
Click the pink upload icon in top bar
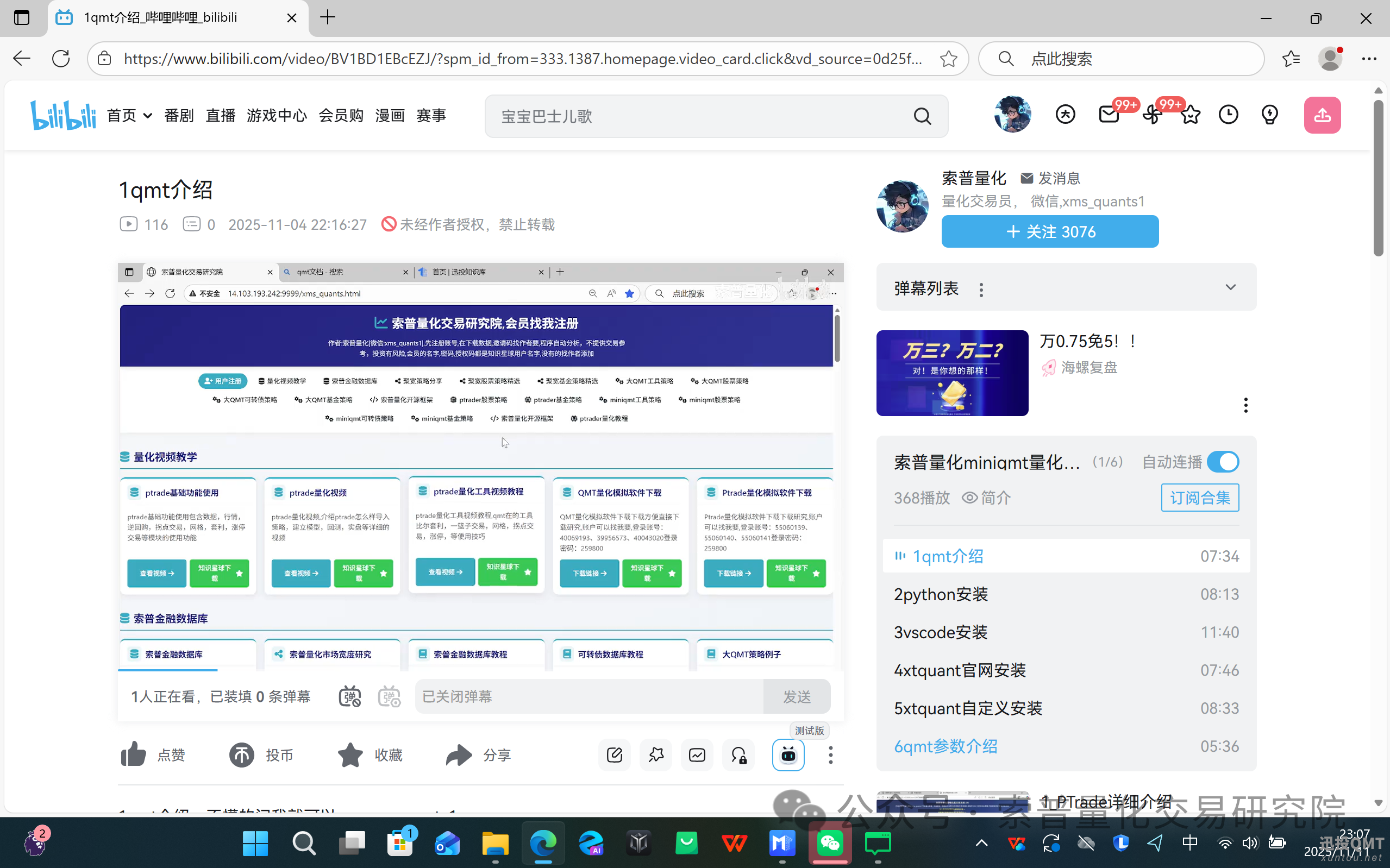[1322, 115]
